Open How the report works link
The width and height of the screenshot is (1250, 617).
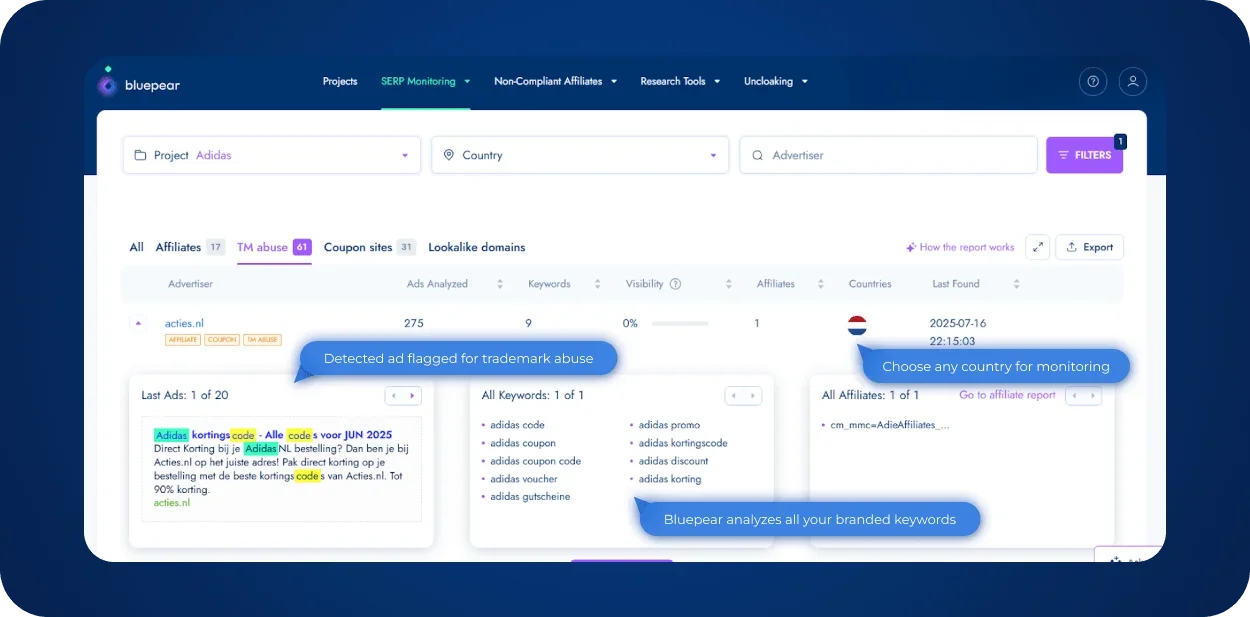tap(960, 247)
